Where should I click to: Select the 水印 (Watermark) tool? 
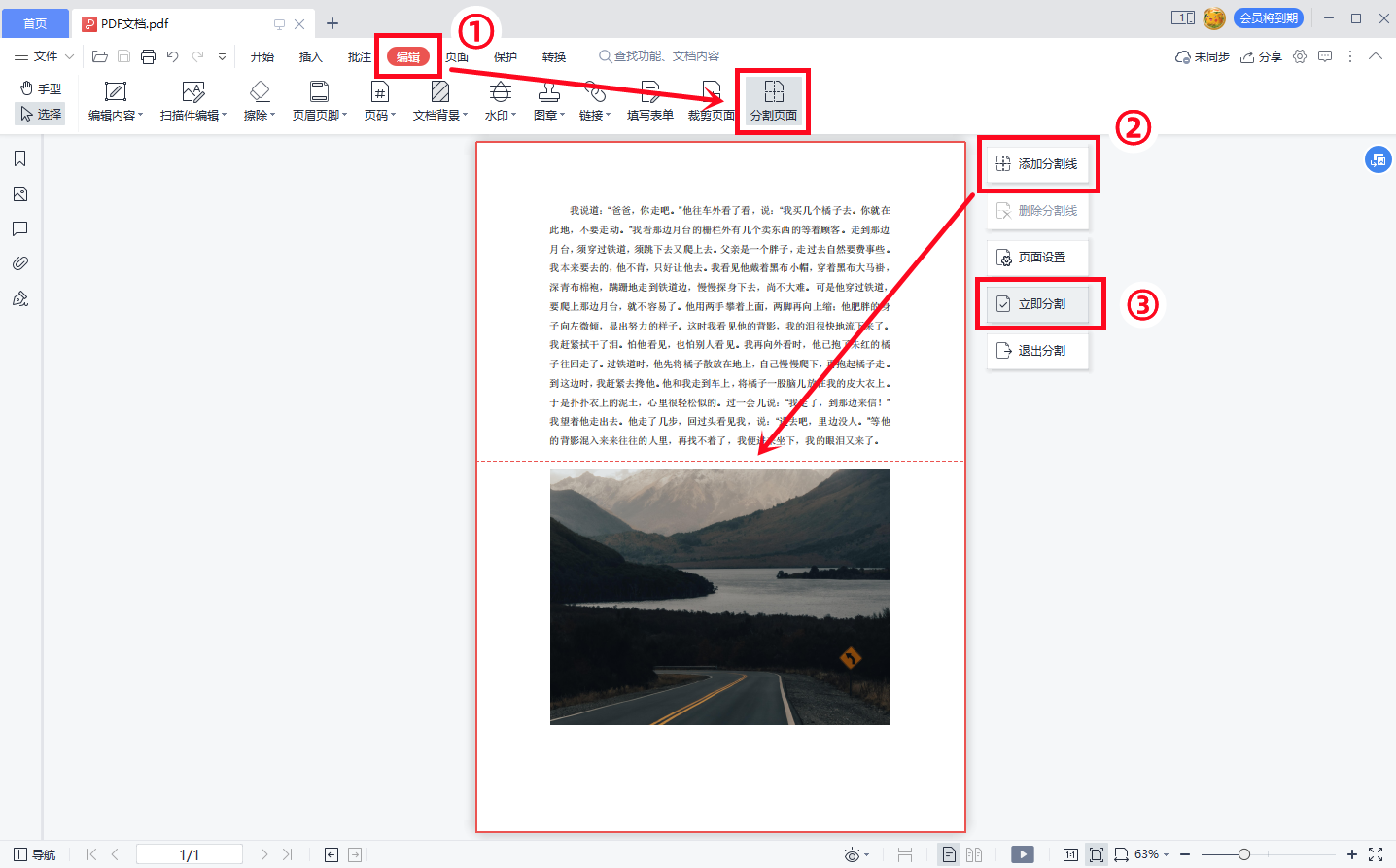[x=499, y=101]
